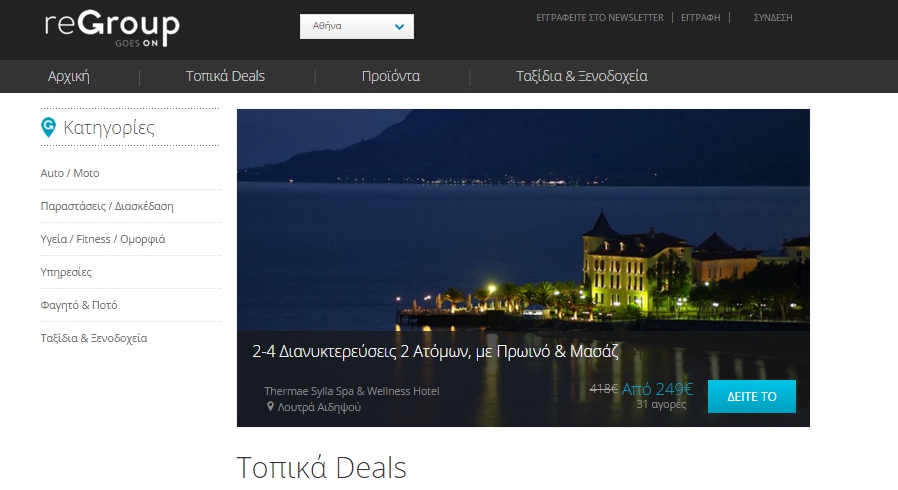The width and height of the screenshot is (898, 490).
Task: Click the map pin next to Λουτρά Αιδηψού
Action: (x=270, y=406)
